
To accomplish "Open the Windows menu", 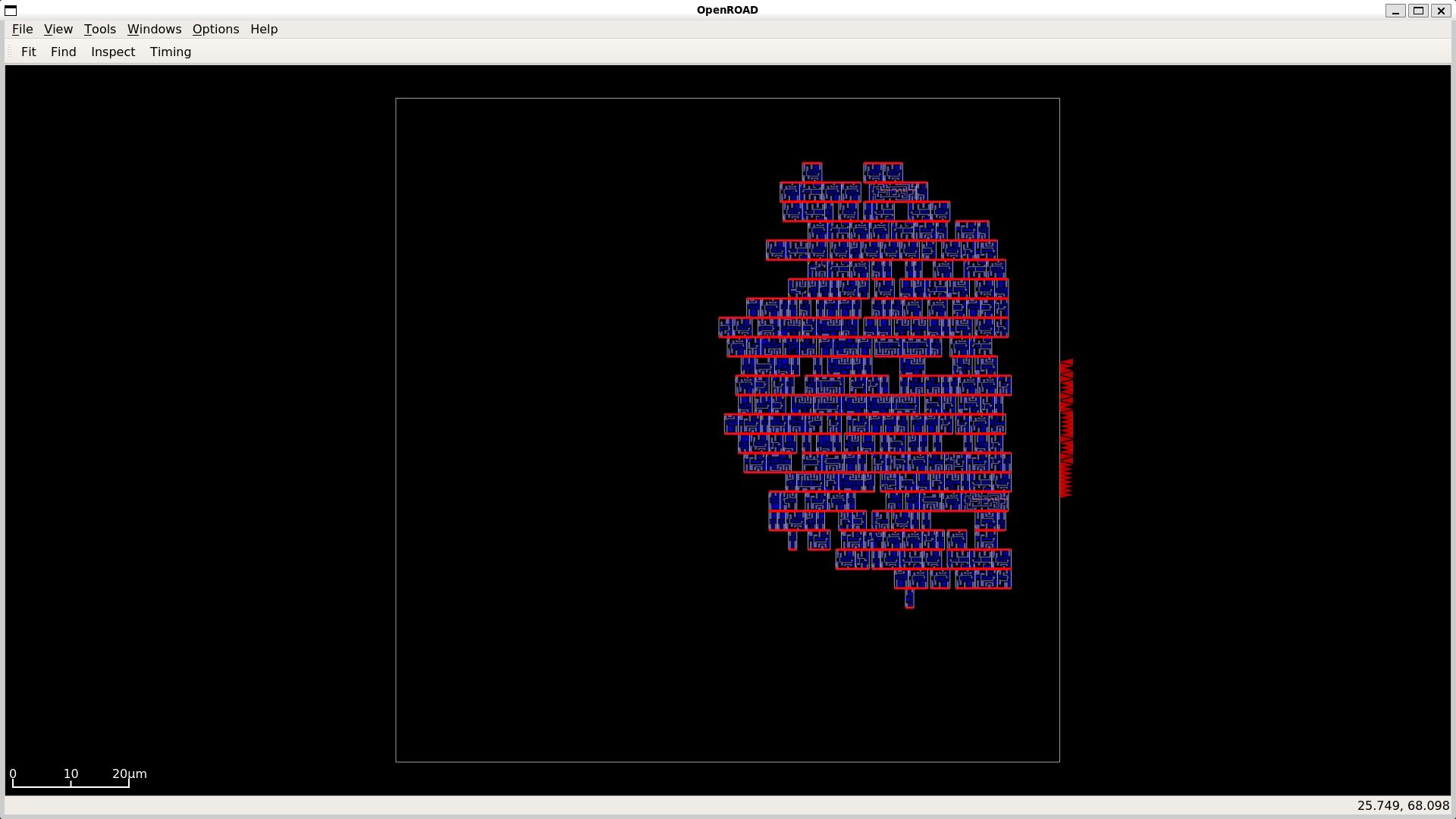I will coord(154,29).
